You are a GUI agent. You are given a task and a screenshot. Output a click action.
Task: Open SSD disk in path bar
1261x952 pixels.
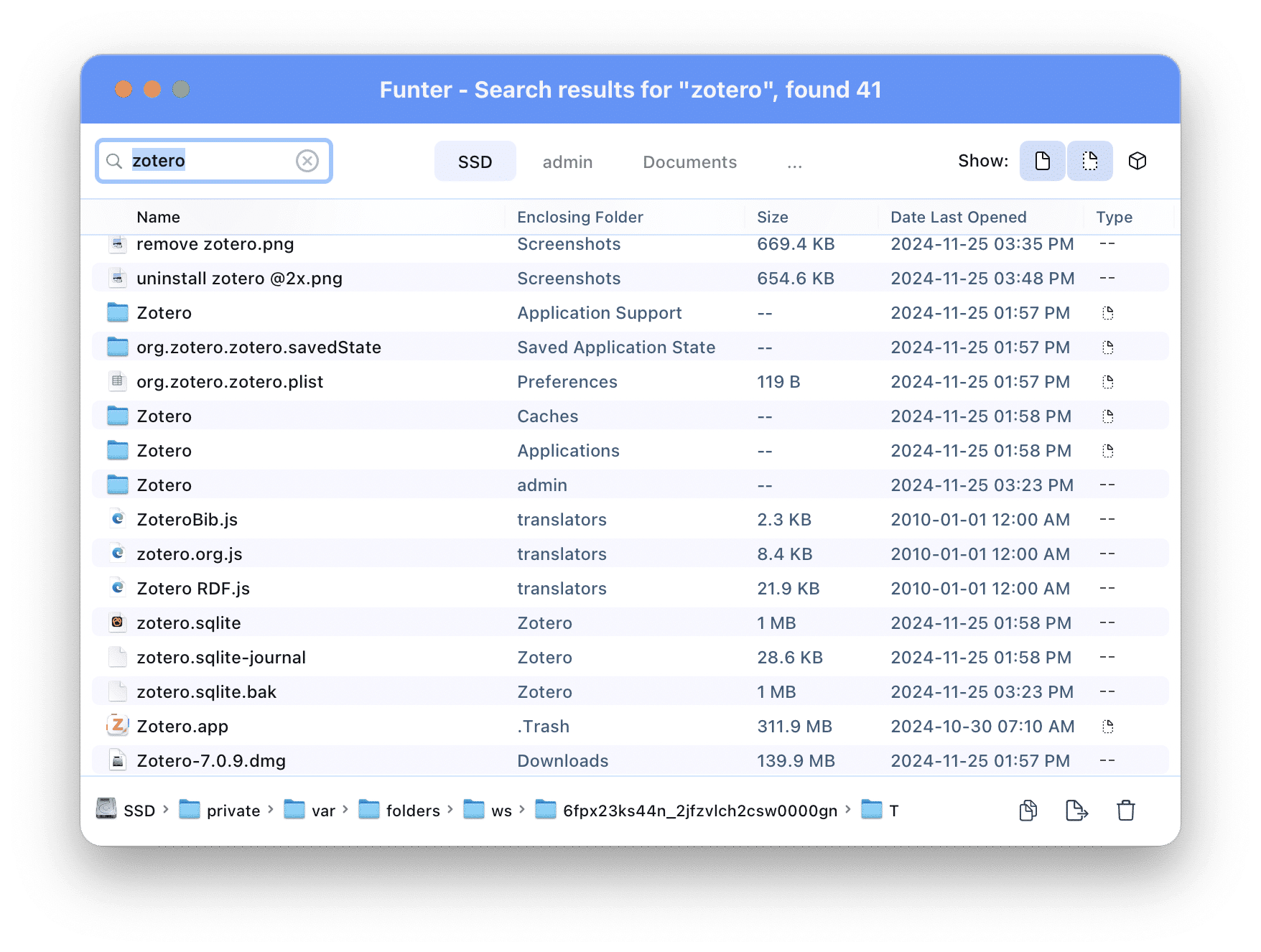[x=126, y=810]
